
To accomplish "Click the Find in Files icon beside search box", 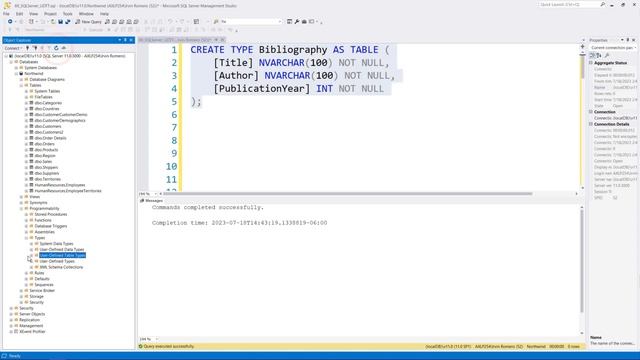I will pyautogui.click(x=216, y=22).
